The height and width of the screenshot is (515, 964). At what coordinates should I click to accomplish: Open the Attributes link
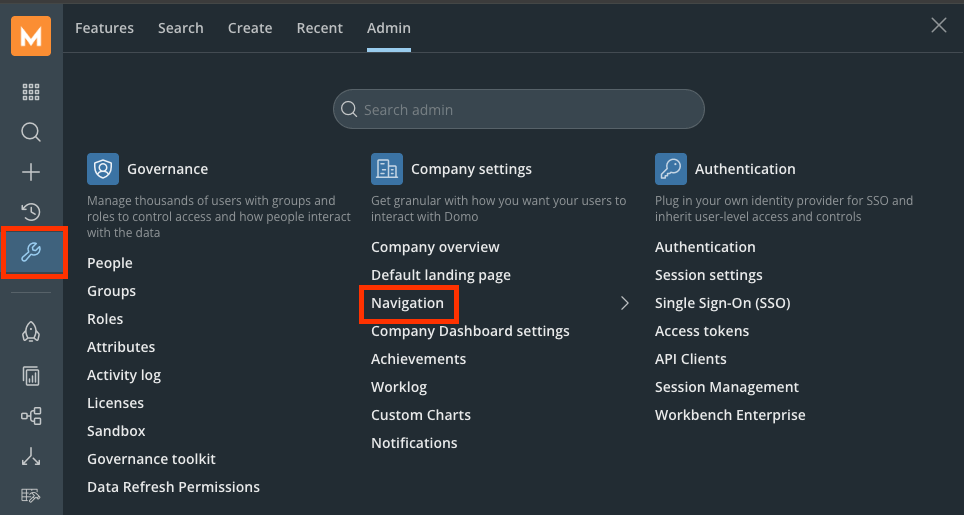coord(121,347)
